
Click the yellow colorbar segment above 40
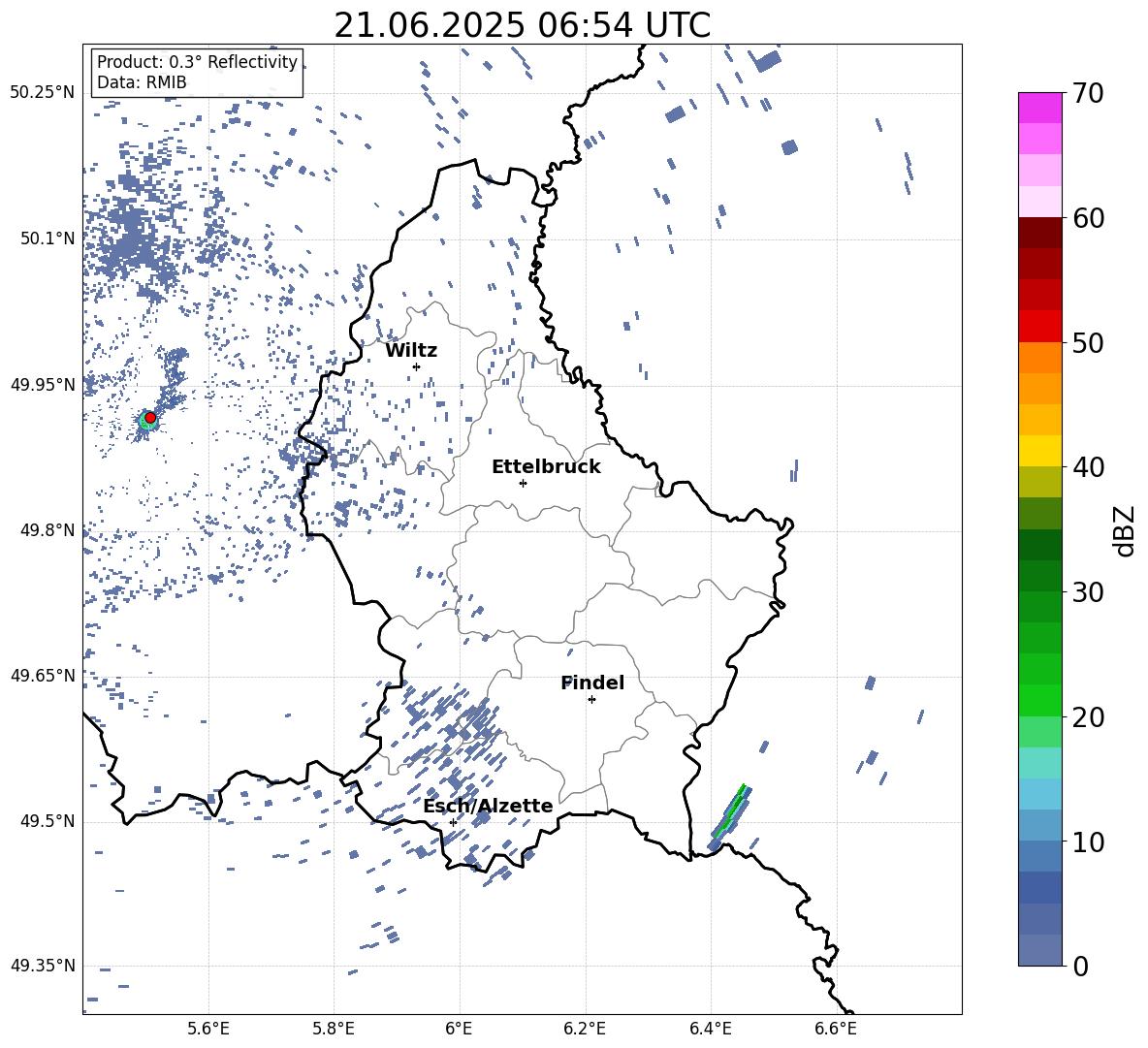[1039, 451]
